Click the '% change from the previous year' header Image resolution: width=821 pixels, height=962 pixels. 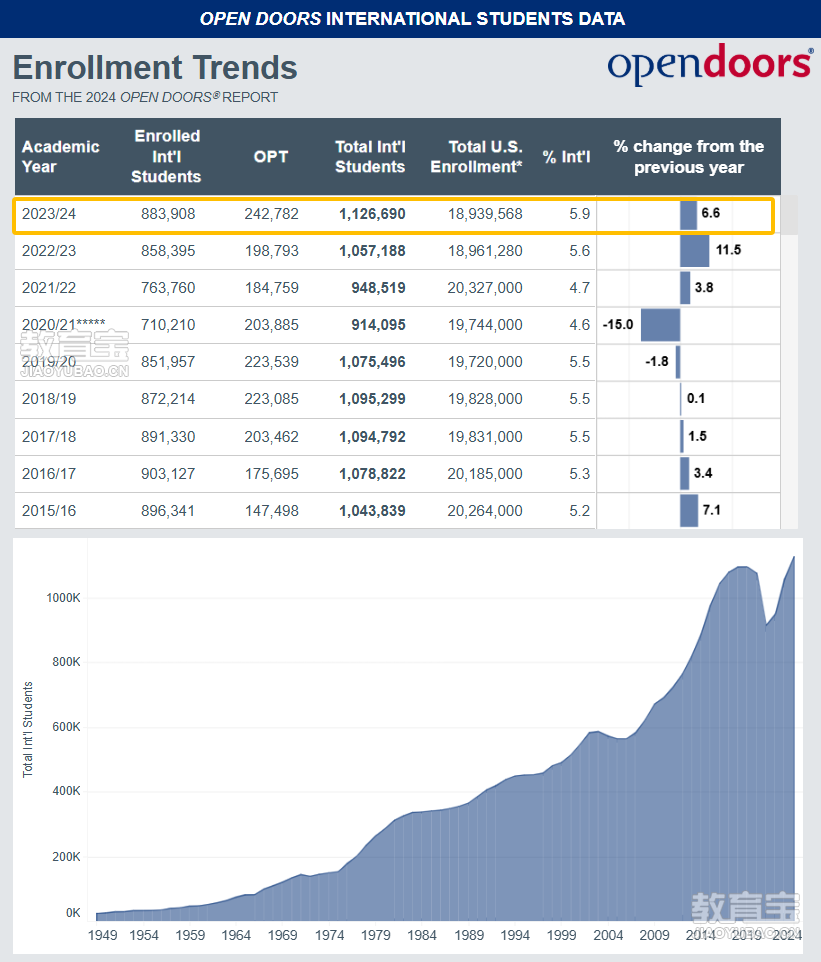click(688, 156)
